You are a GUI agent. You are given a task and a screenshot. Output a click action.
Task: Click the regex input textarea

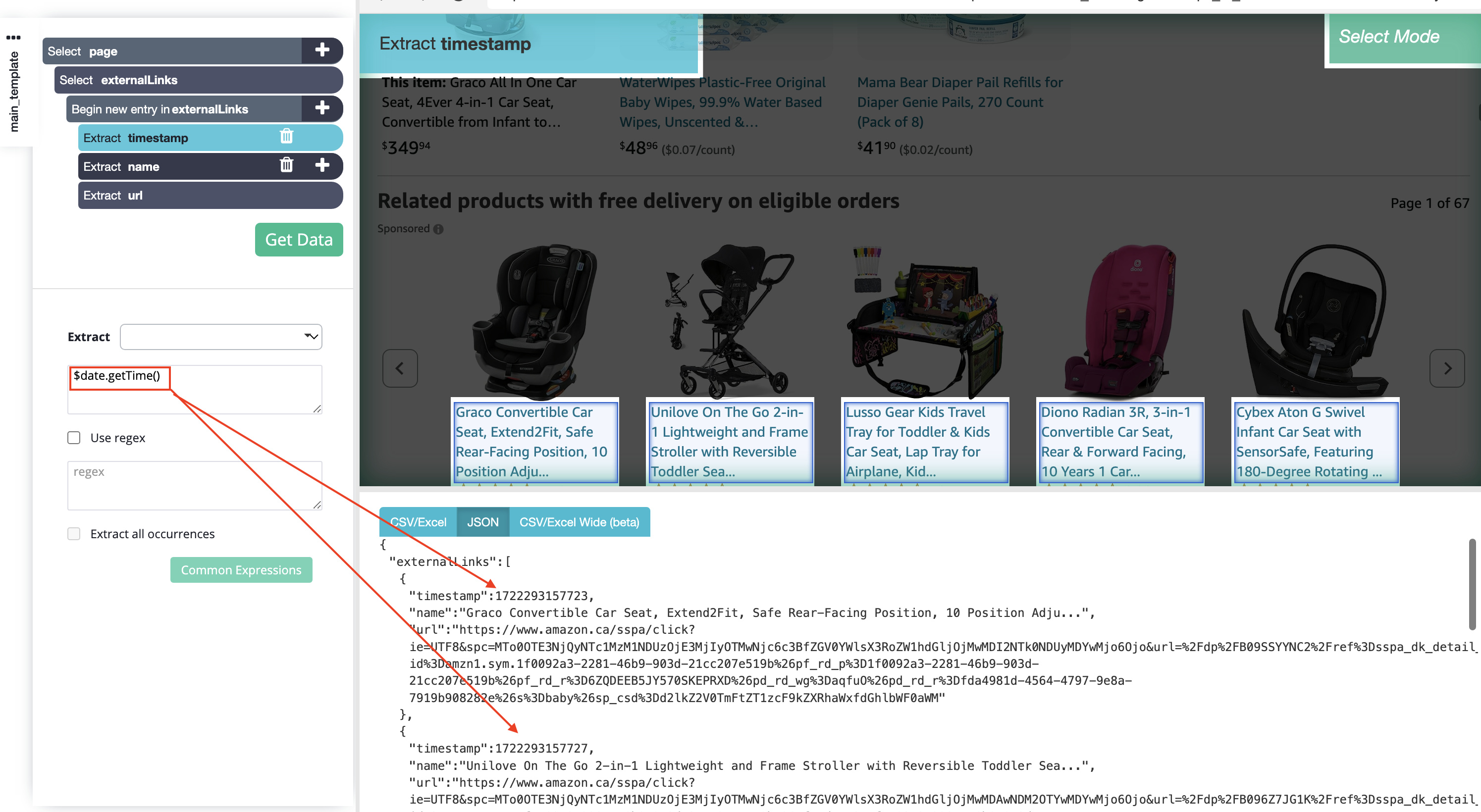pyautogui.click(x=194, y=485)
